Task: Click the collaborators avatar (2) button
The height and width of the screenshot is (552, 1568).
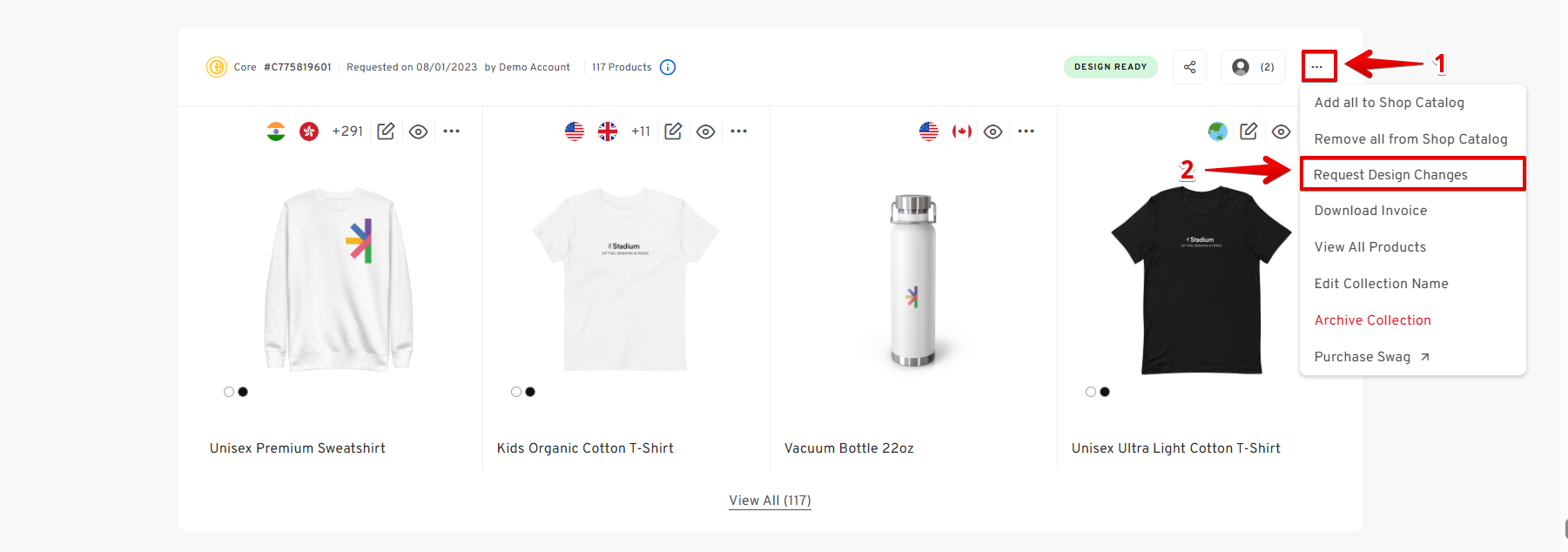Action: 1253,67
